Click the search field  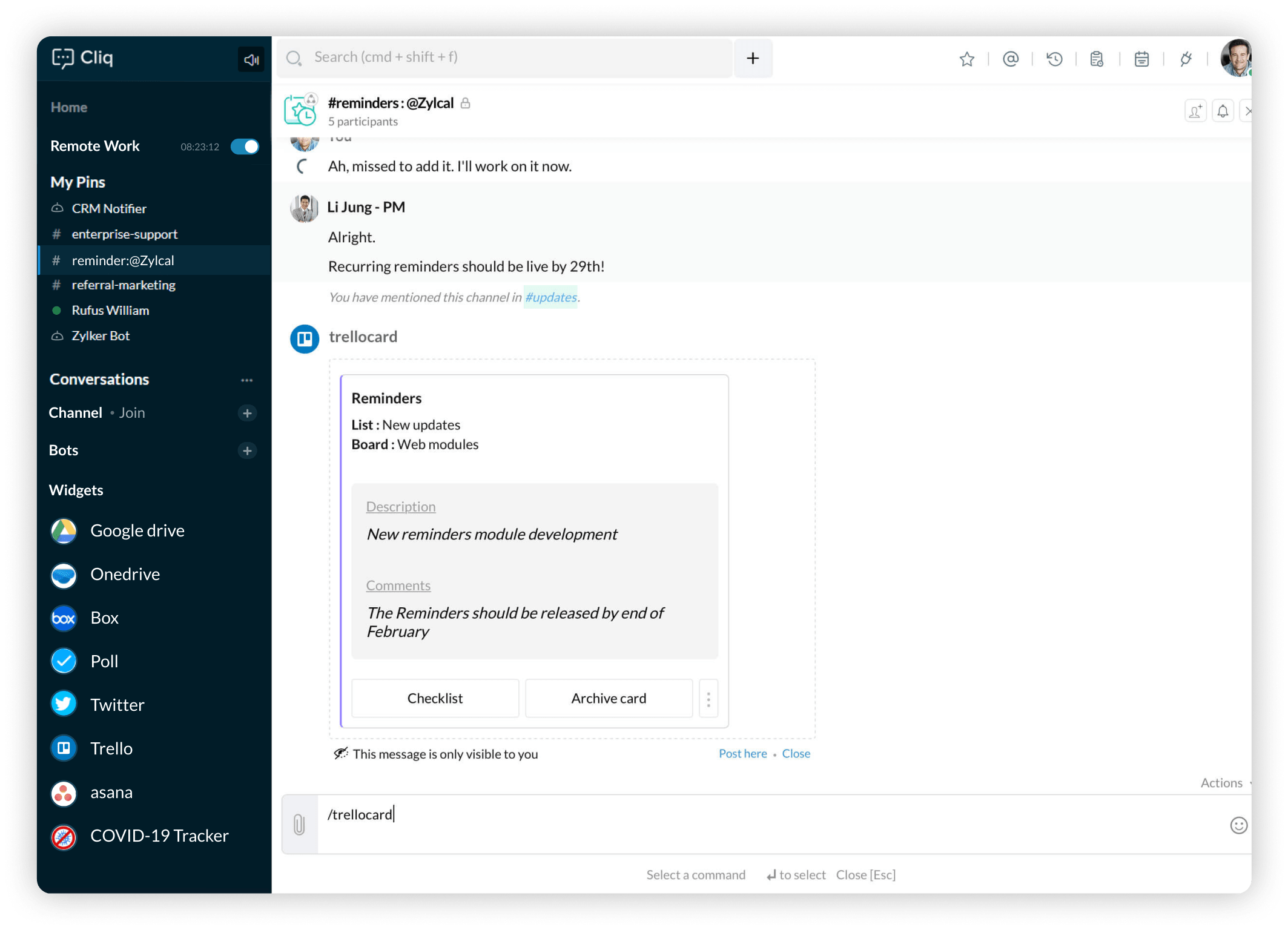[x=505, y=58]
